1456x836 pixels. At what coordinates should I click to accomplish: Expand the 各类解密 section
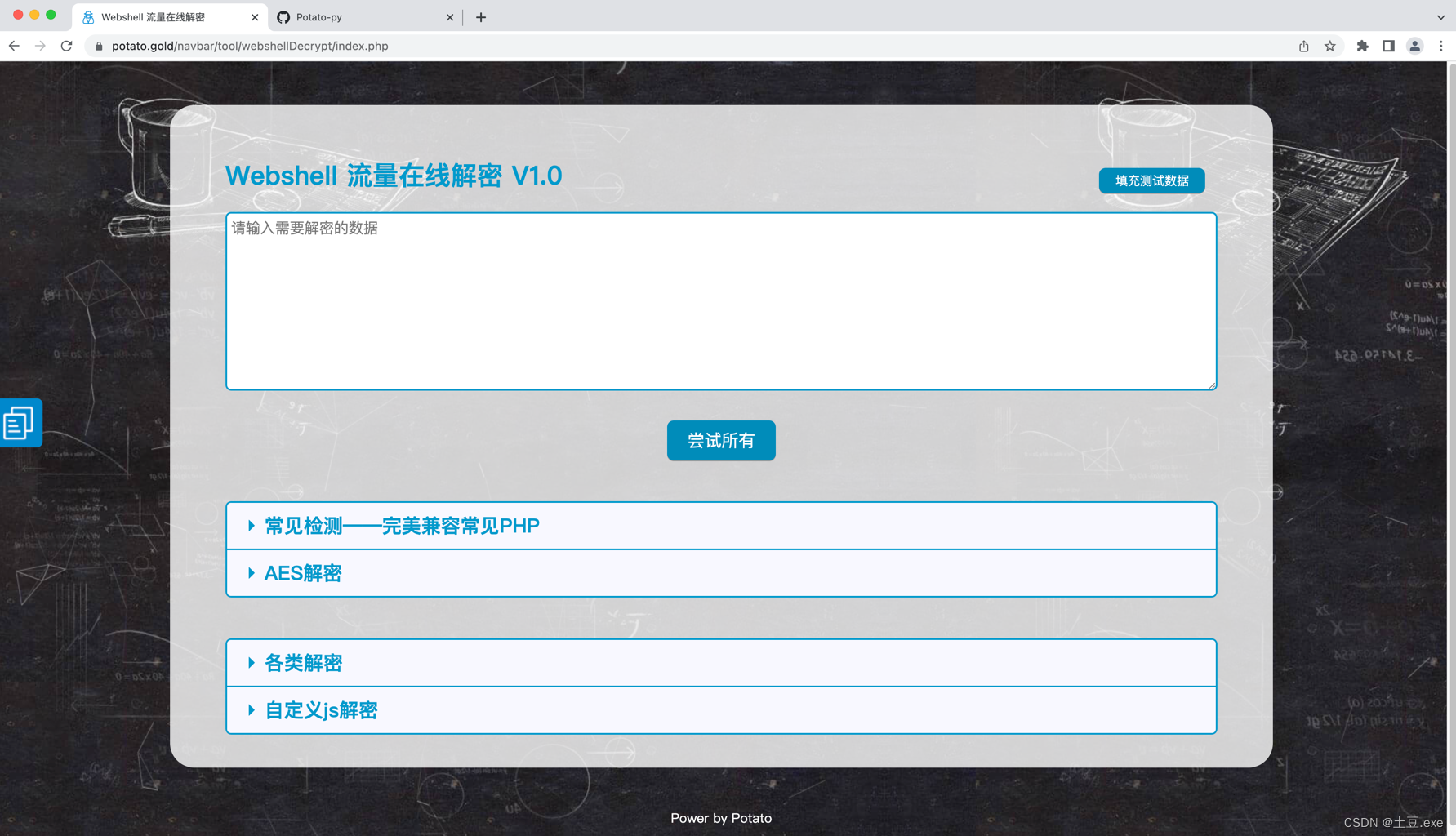click(x=721, y=663)
